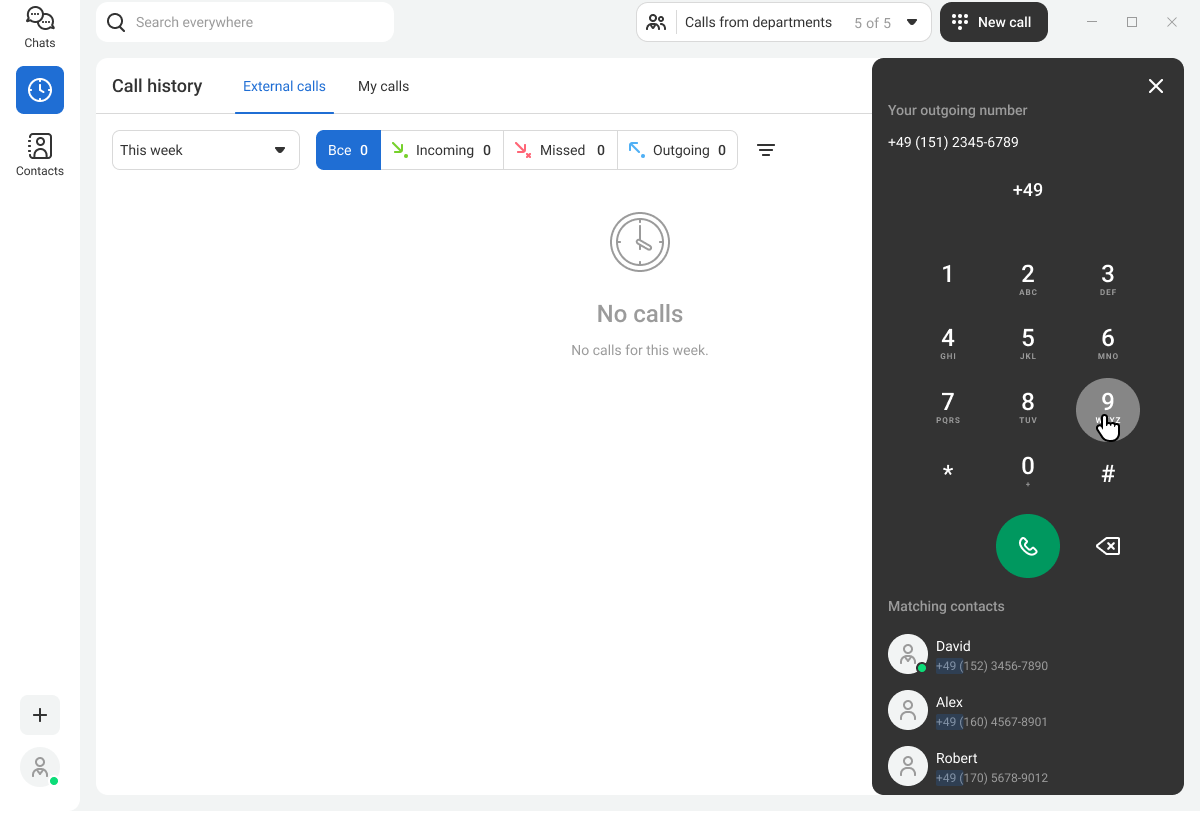Open Calls from departments dropdown
This screenshot has width=1200, height=825.
click(x=783, y=22)
